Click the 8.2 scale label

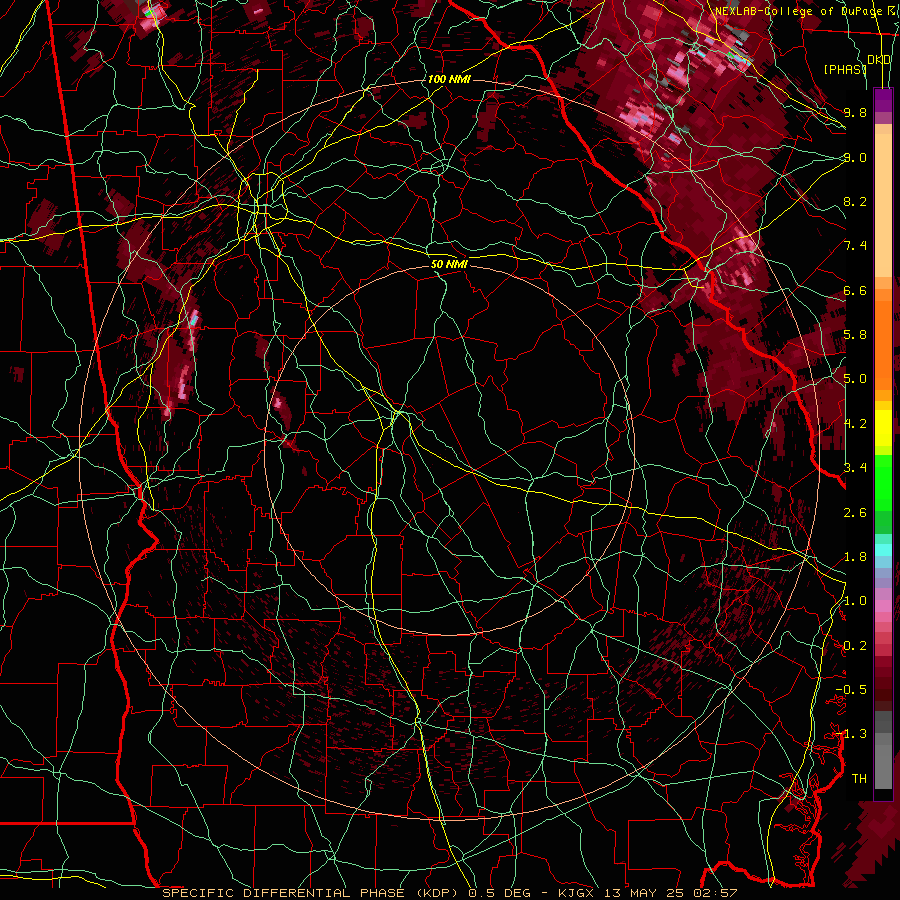[855, 201]
